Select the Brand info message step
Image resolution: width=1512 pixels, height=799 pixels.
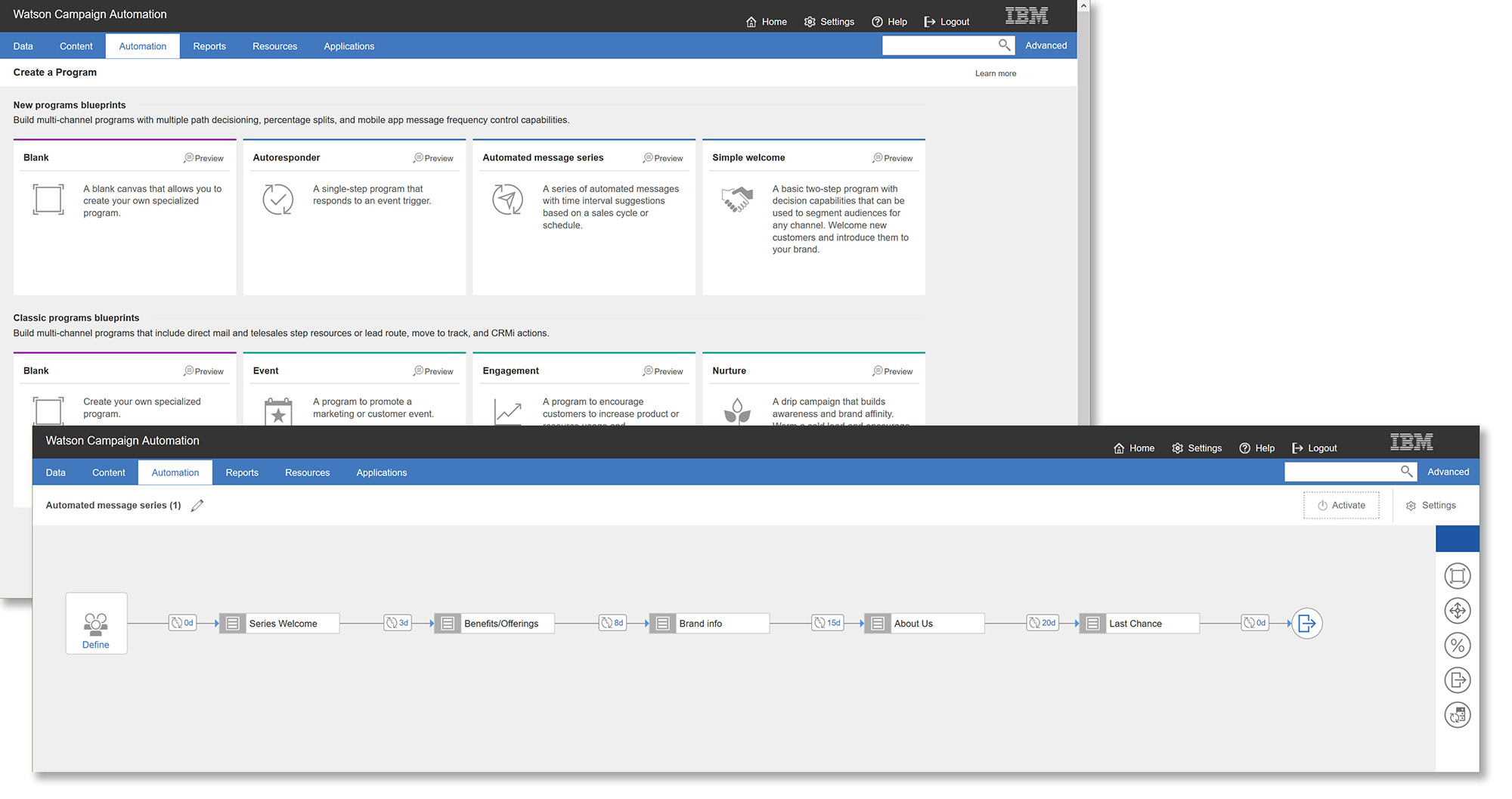click(709, 624)
